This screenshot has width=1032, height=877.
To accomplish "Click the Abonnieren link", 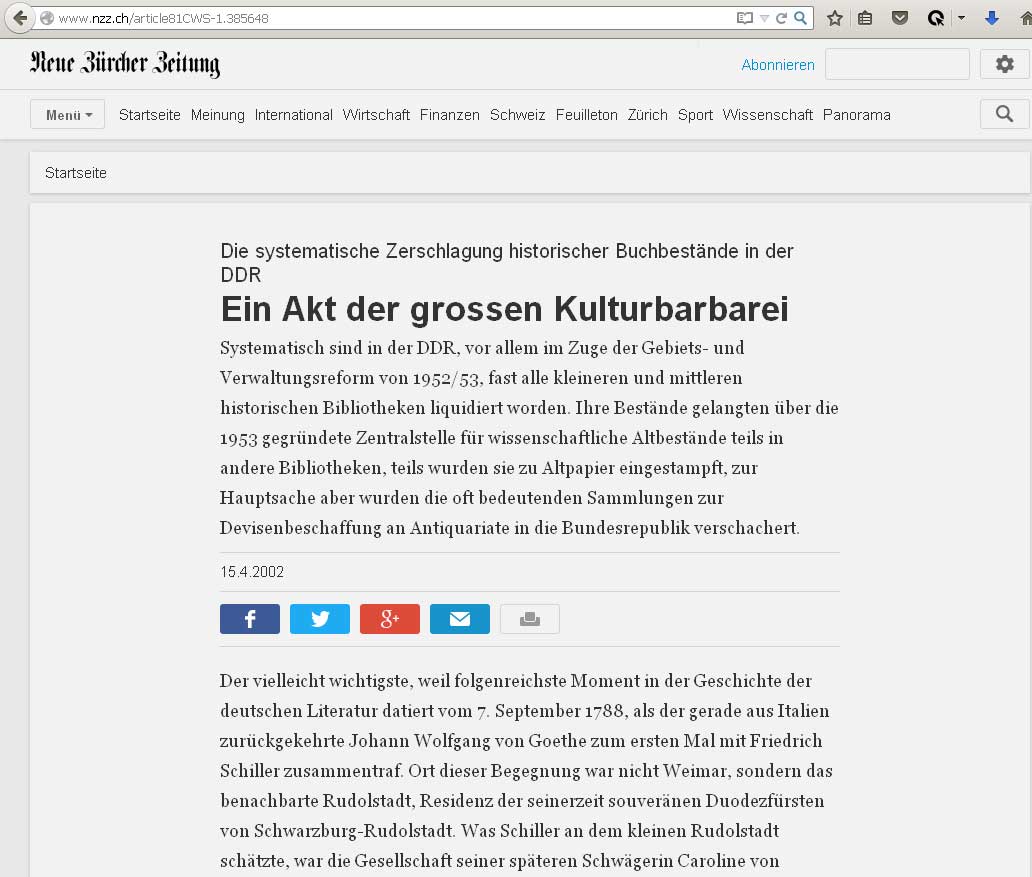I will point(777,65).
